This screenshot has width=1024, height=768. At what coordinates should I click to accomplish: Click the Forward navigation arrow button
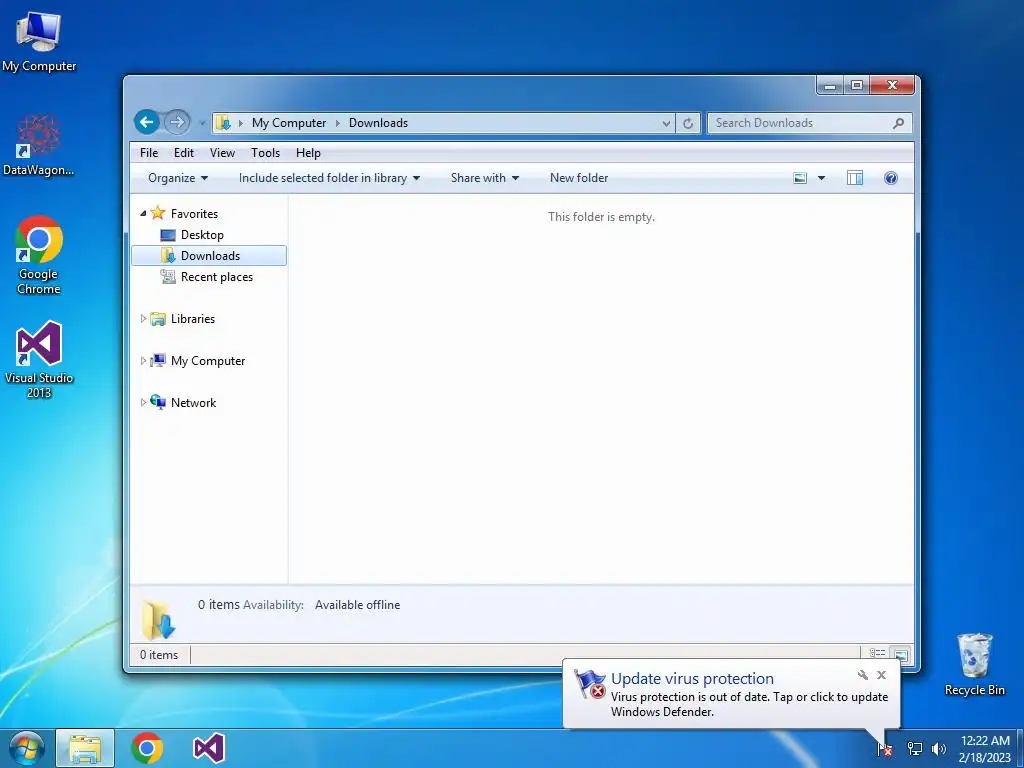click(x=176, y=122)
